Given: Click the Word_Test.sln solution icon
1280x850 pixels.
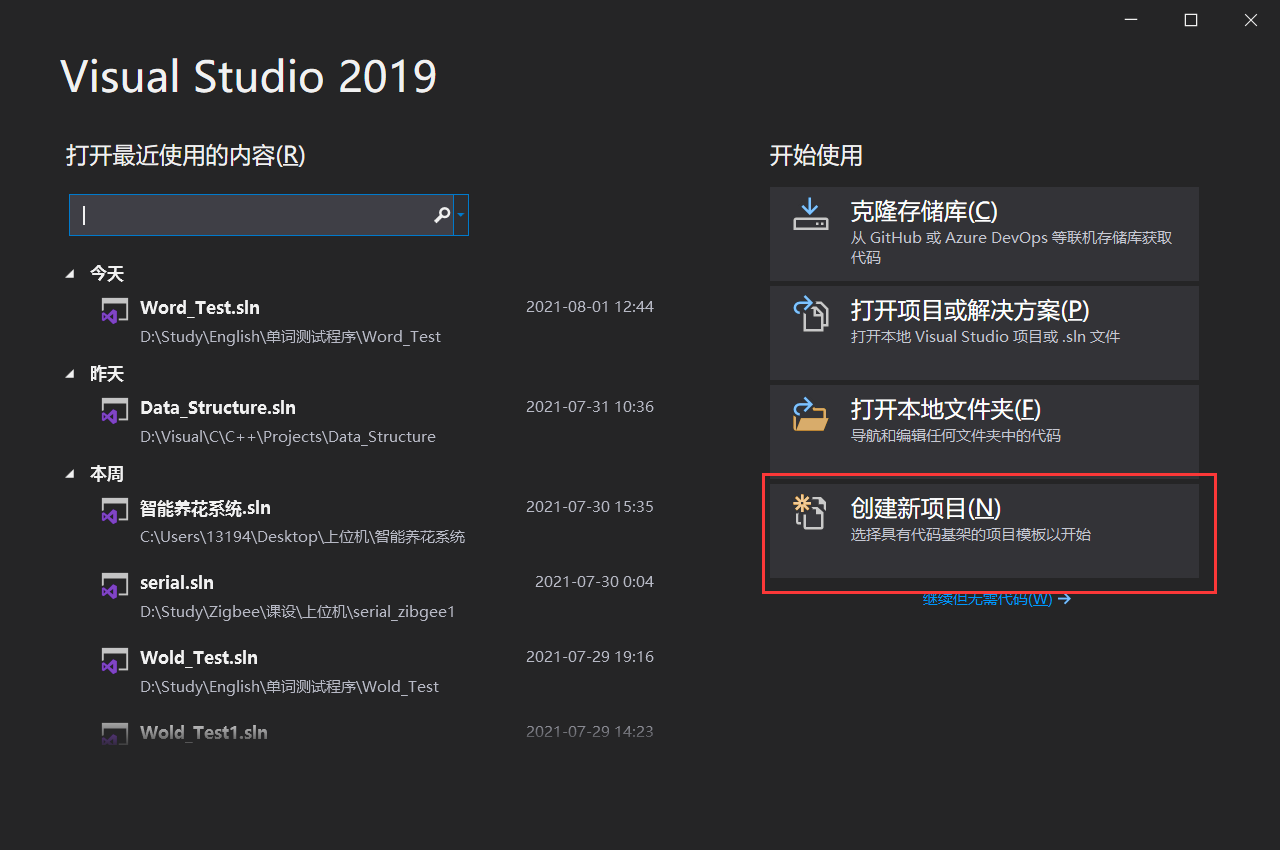Looking at the screenshot, I should pyautogui.click(x=114, y=310).
